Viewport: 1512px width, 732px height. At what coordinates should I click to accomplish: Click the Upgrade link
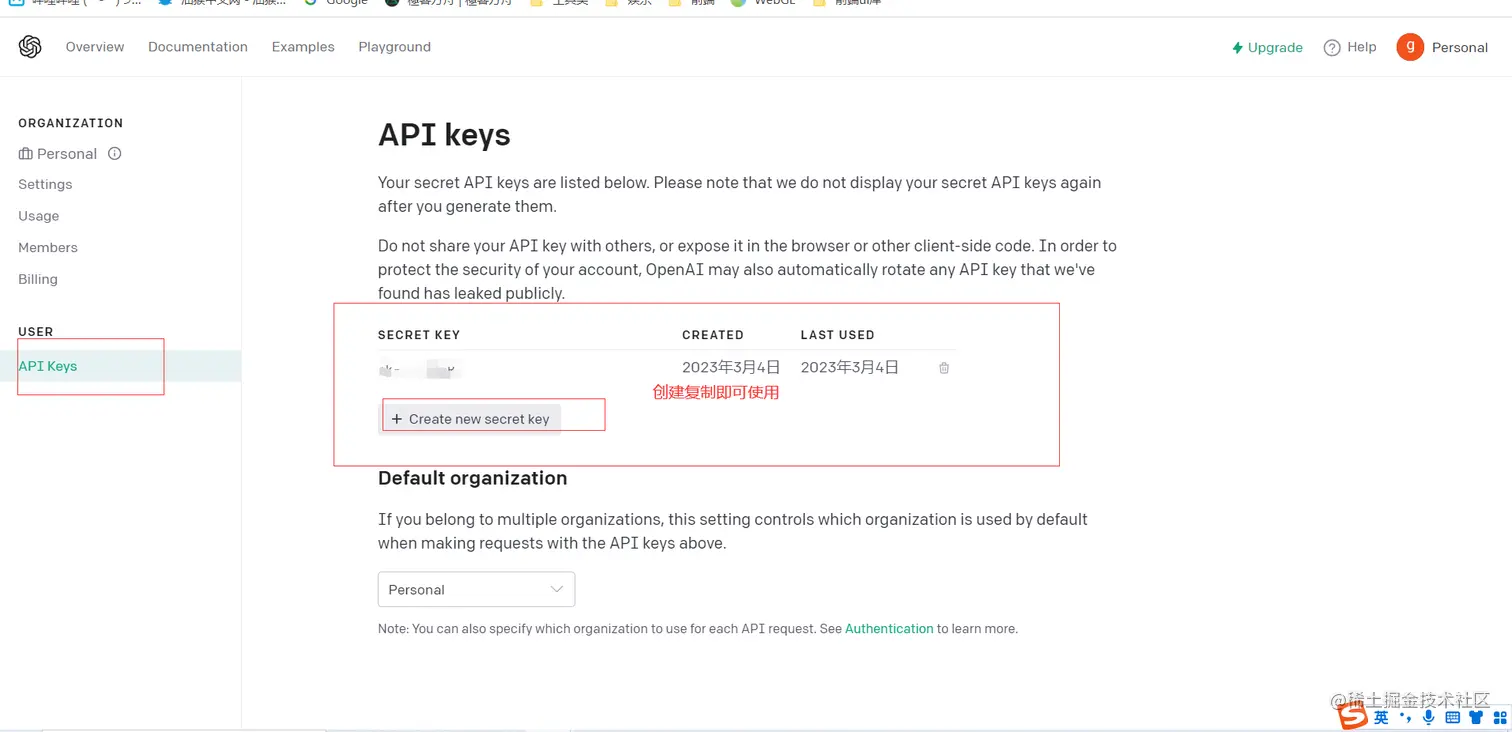coord(1267,47)
